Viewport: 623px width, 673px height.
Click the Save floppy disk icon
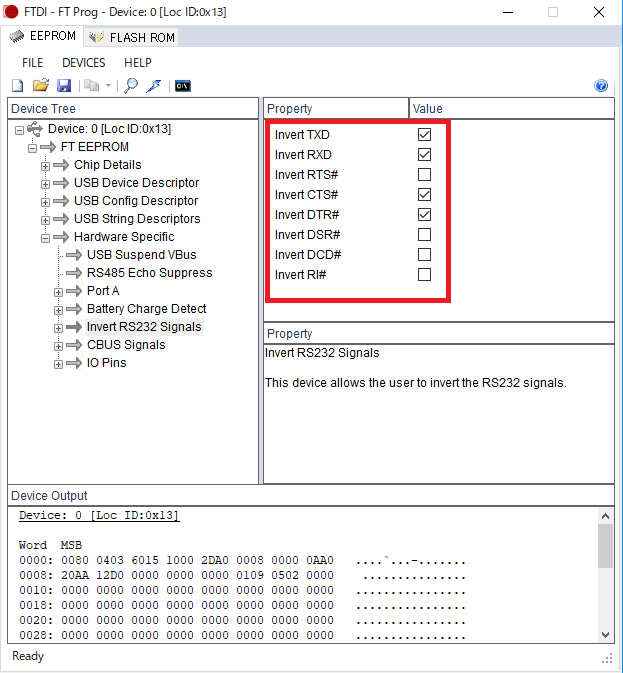[64, 85]
